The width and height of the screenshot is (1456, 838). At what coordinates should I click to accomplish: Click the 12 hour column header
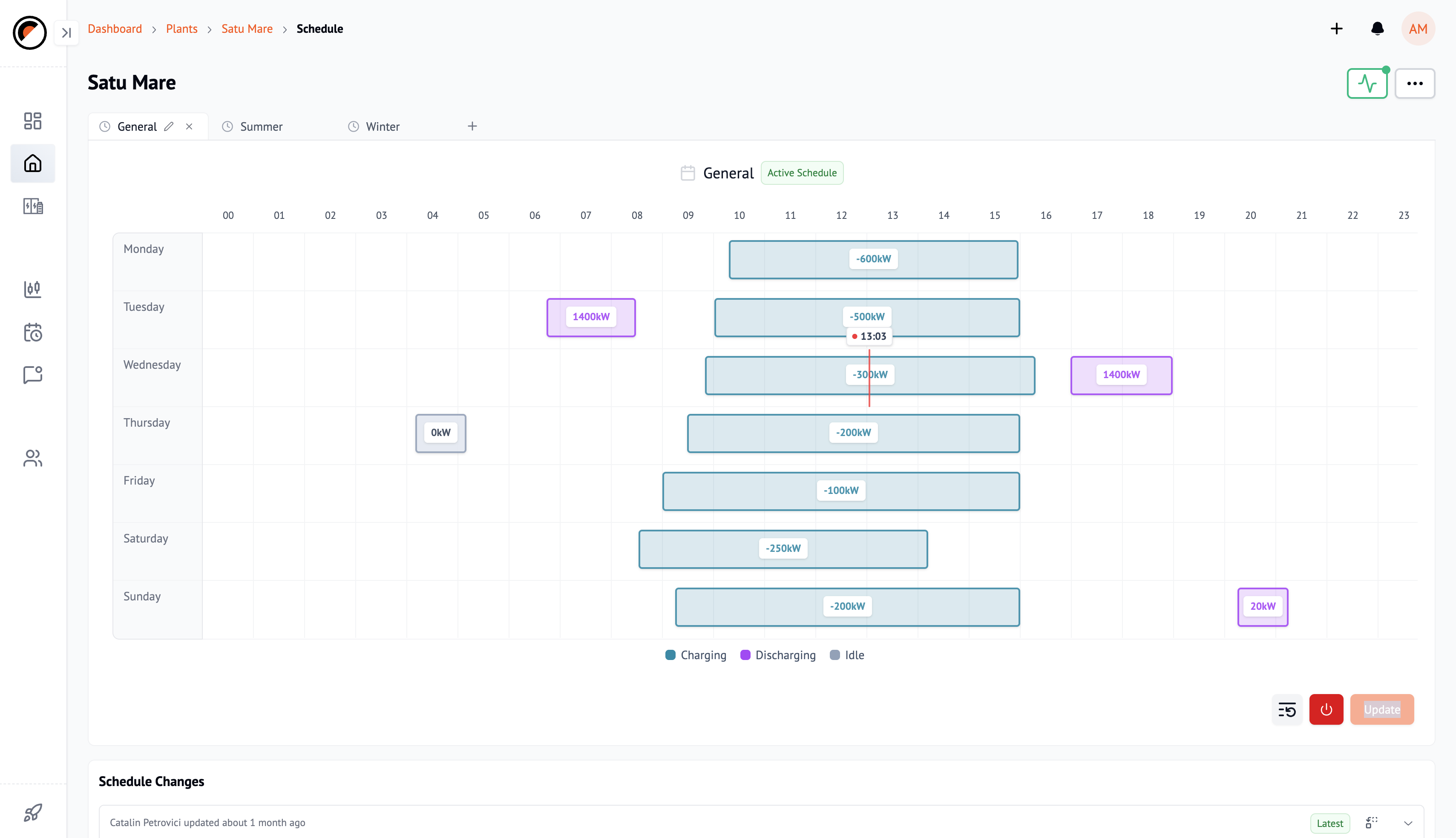click(x=841, y=215)
